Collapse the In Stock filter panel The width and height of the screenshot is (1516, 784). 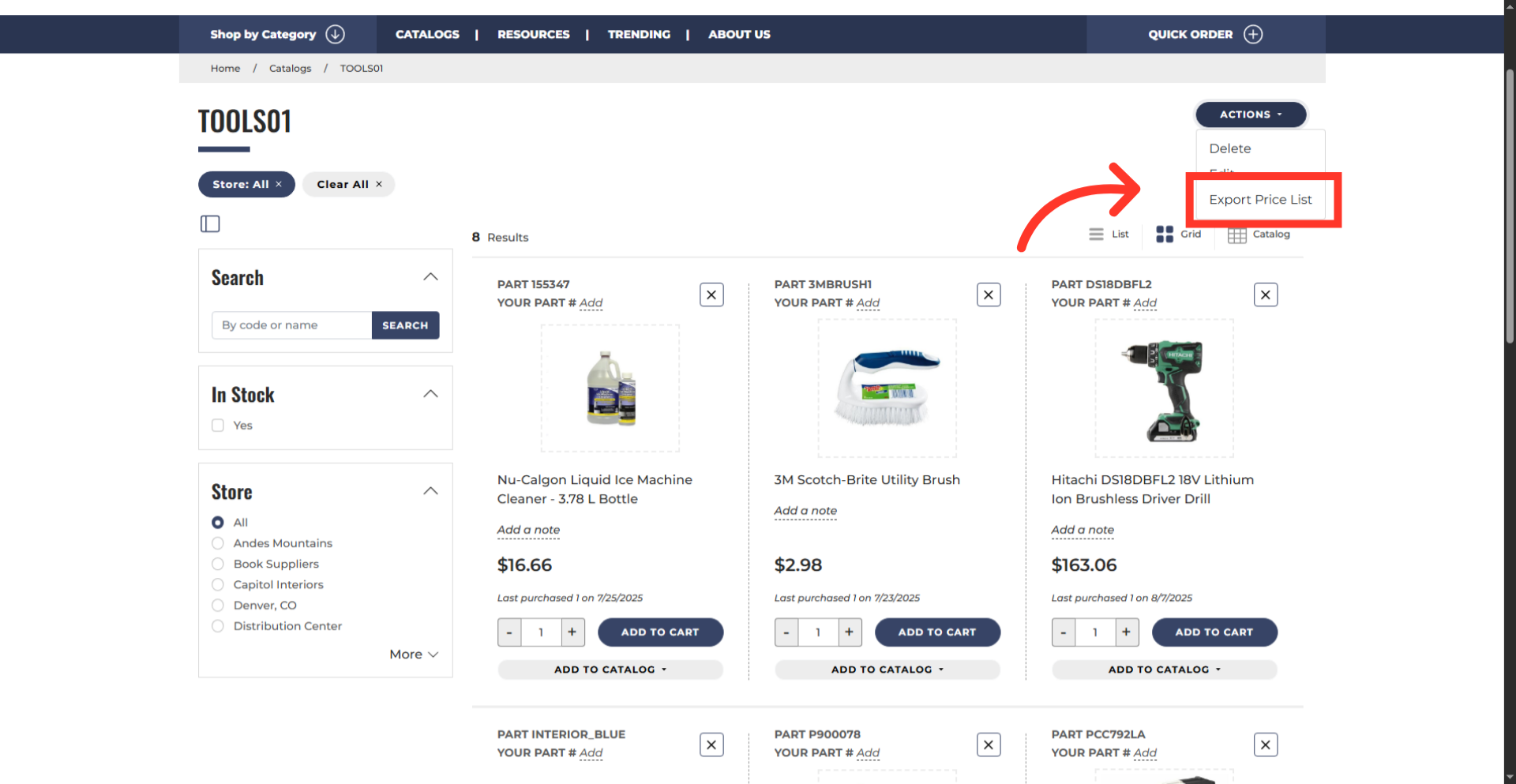pos(430,394)
